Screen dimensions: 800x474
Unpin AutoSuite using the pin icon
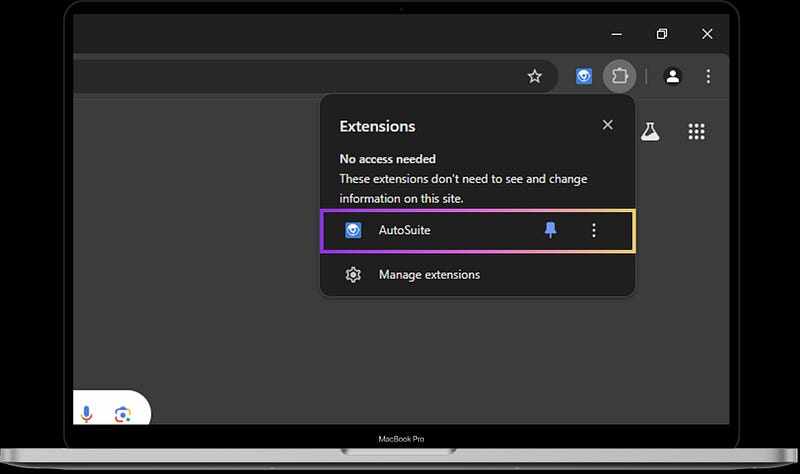[550, 231]
